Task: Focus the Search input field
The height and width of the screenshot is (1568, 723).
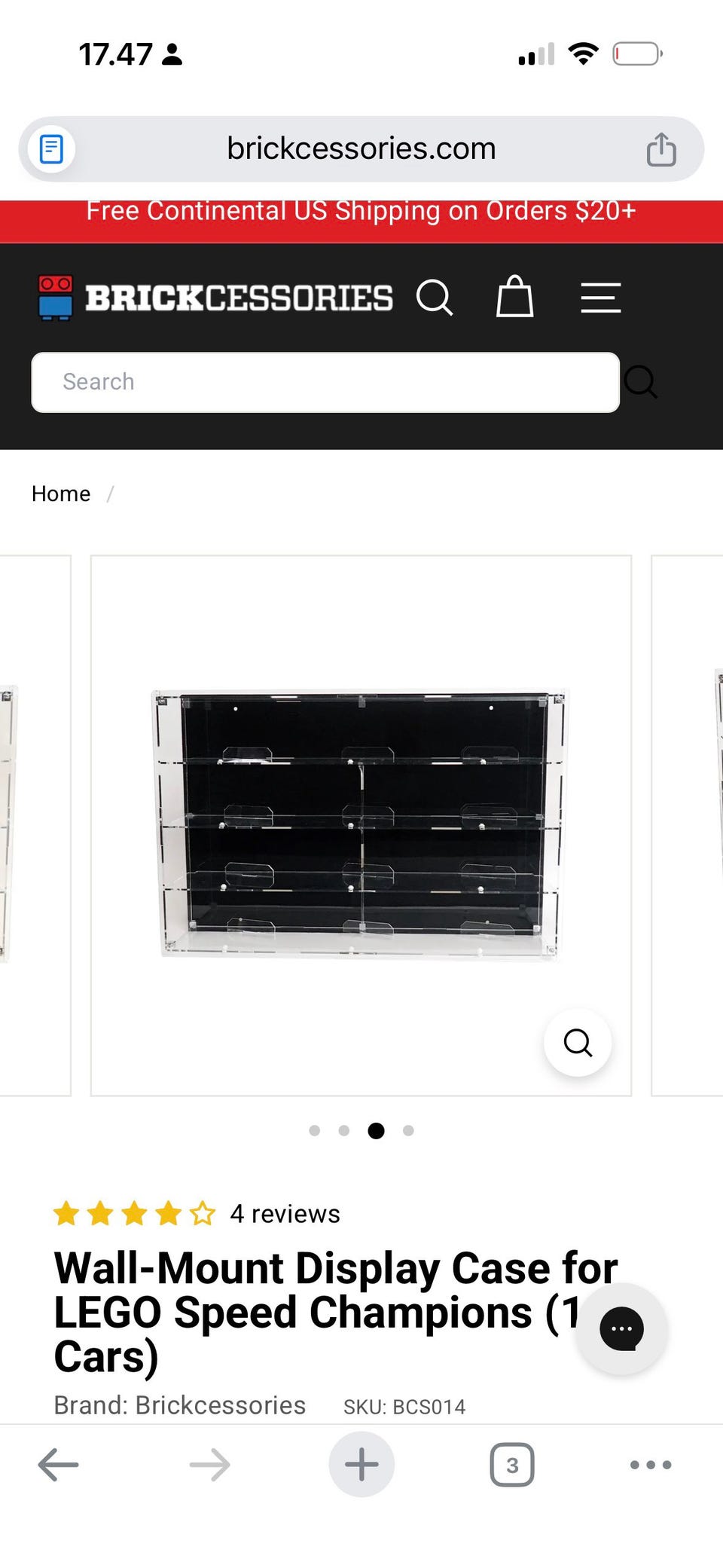Action: tap(325, 382)
